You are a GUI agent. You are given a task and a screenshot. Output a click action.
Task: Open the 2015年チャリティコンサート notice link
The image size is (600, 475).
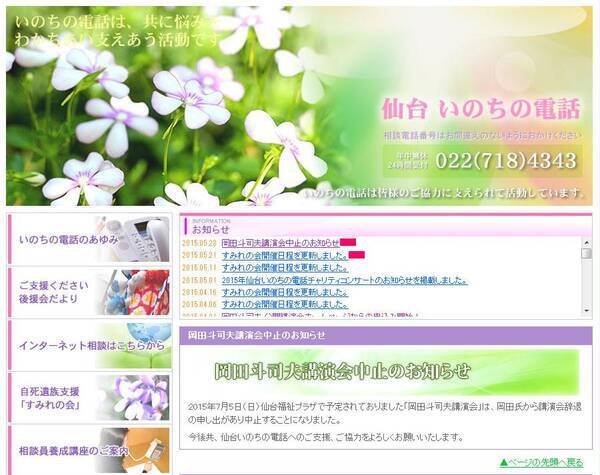point(344,280)
